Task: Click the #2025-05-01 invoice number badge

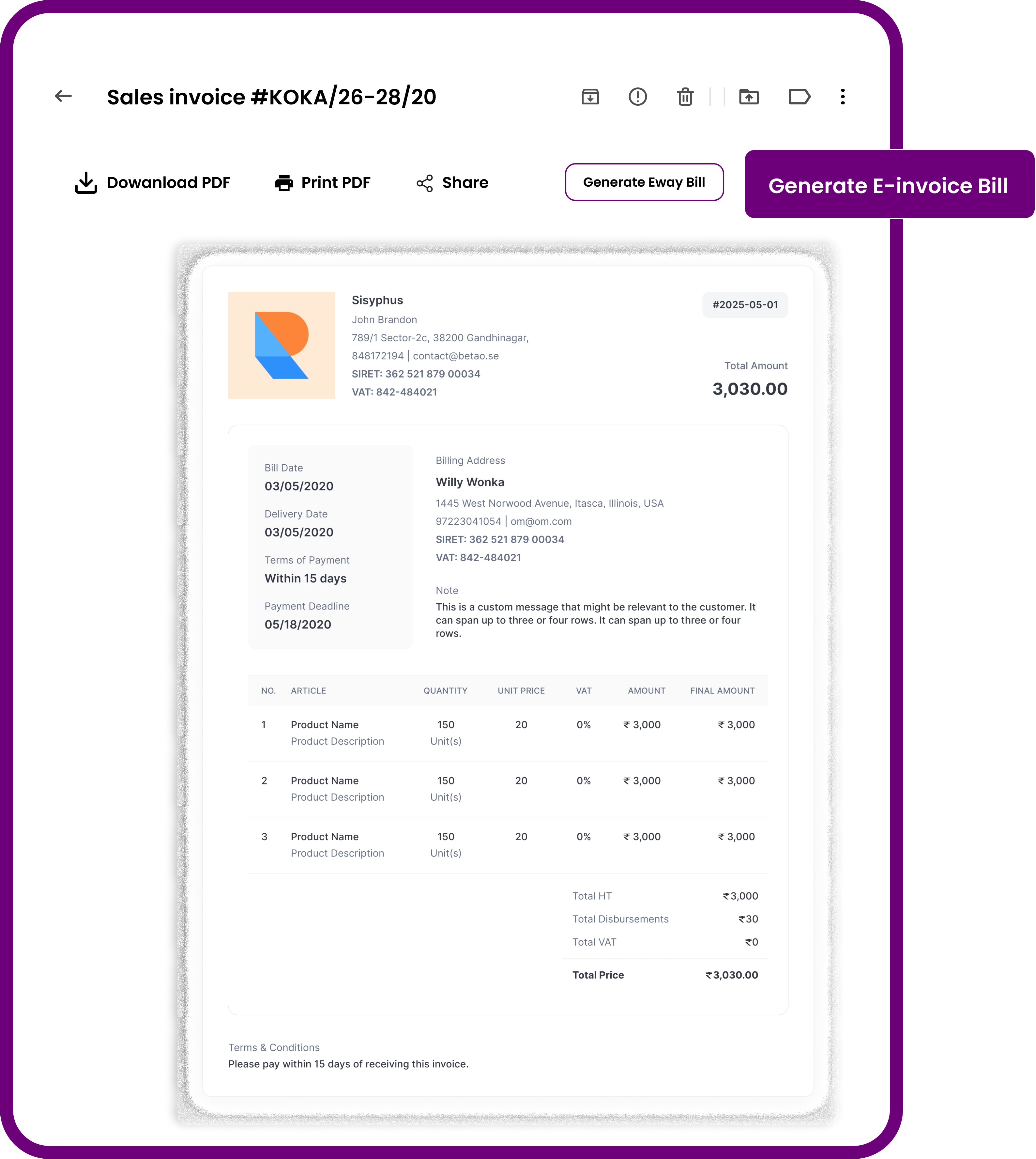Action: [745, 305]
